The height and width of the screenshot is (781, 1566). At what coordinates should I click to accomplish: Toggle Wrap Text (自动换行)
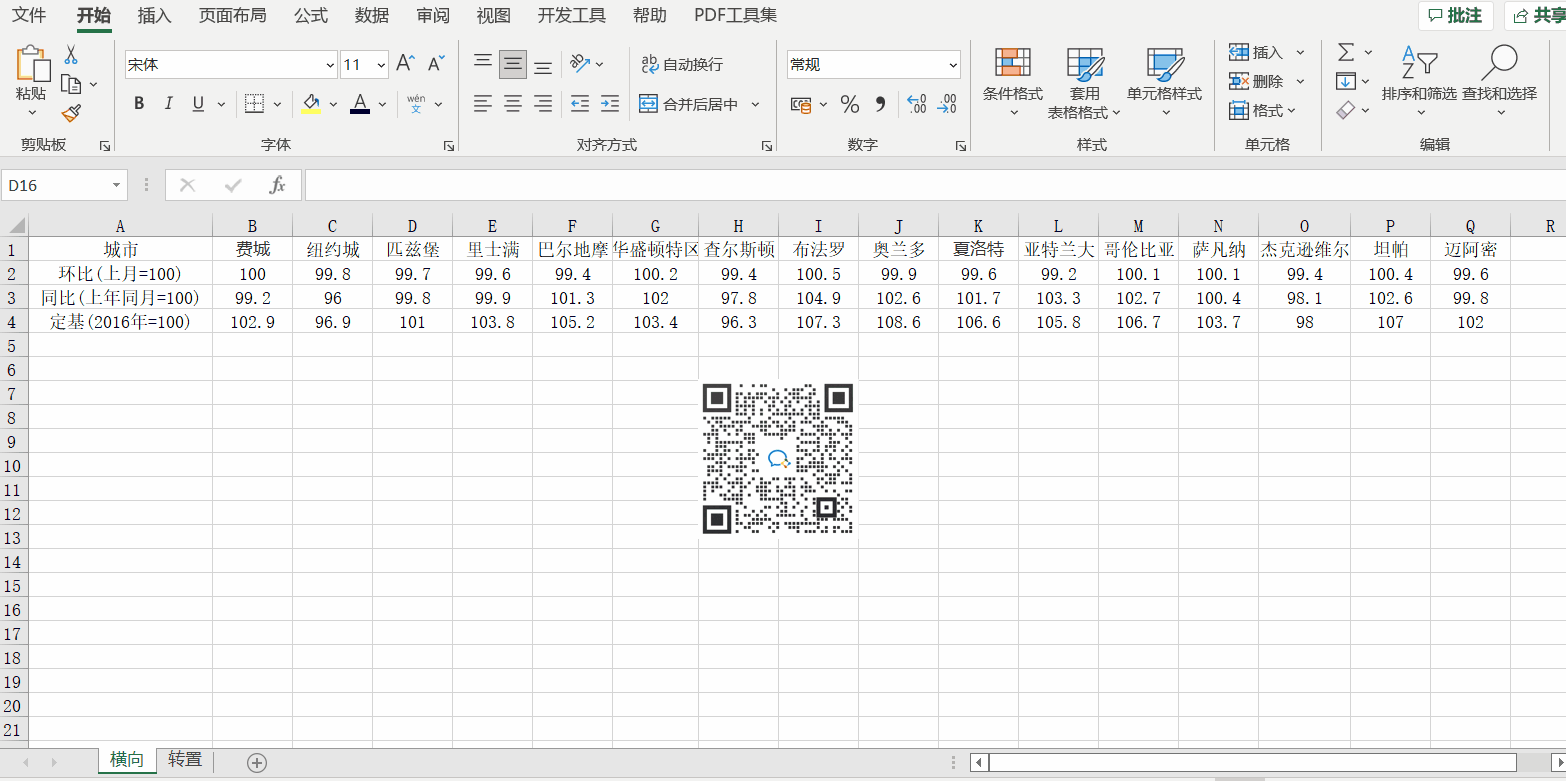[x=681, y=64]
